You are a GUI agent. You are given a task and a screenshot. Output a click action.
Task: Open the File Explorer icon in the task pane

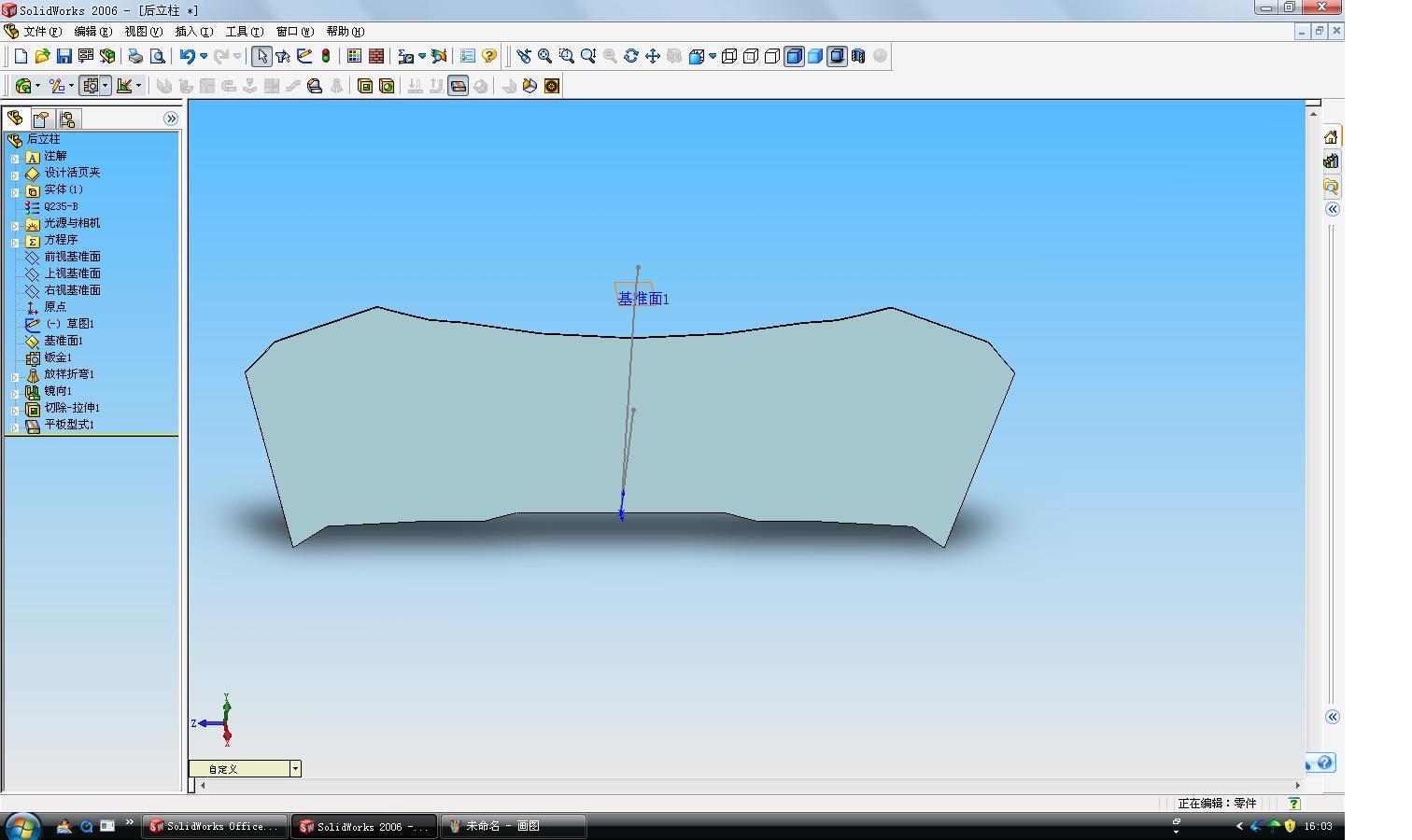pyautogui.click(x=1331, y=186)
